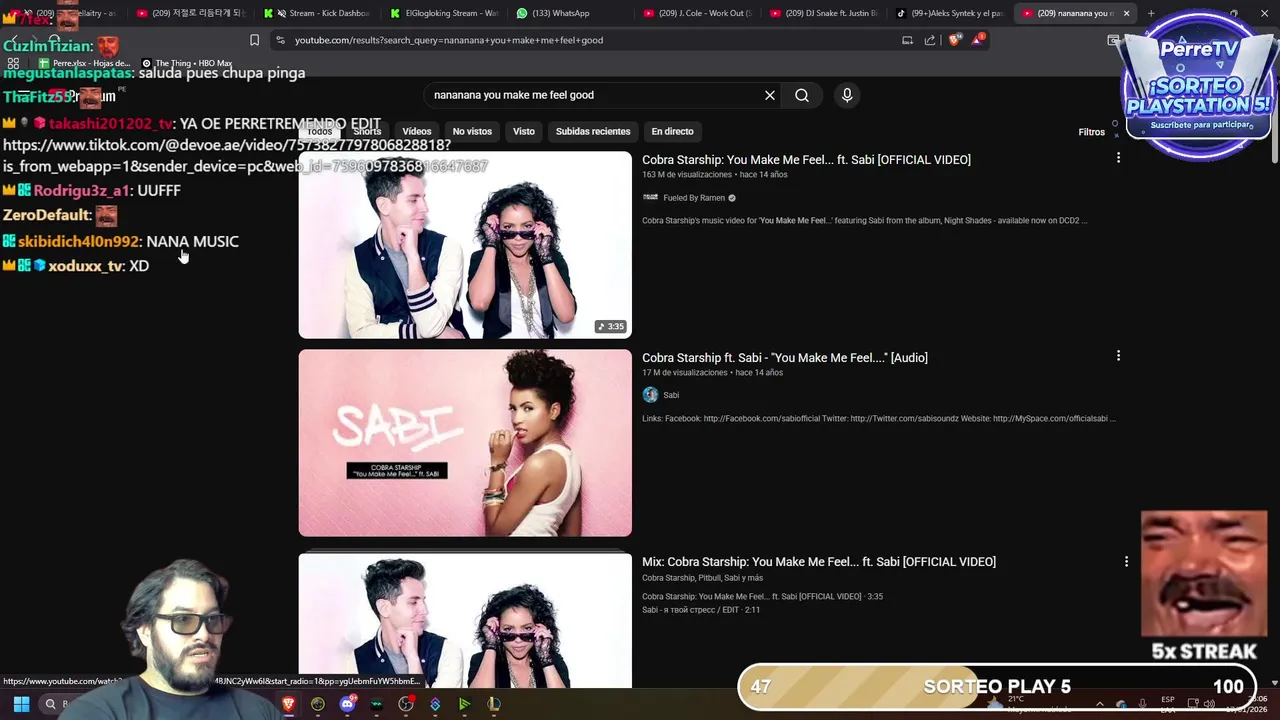Open the League of Legends taskbar icon

(494, 704)
